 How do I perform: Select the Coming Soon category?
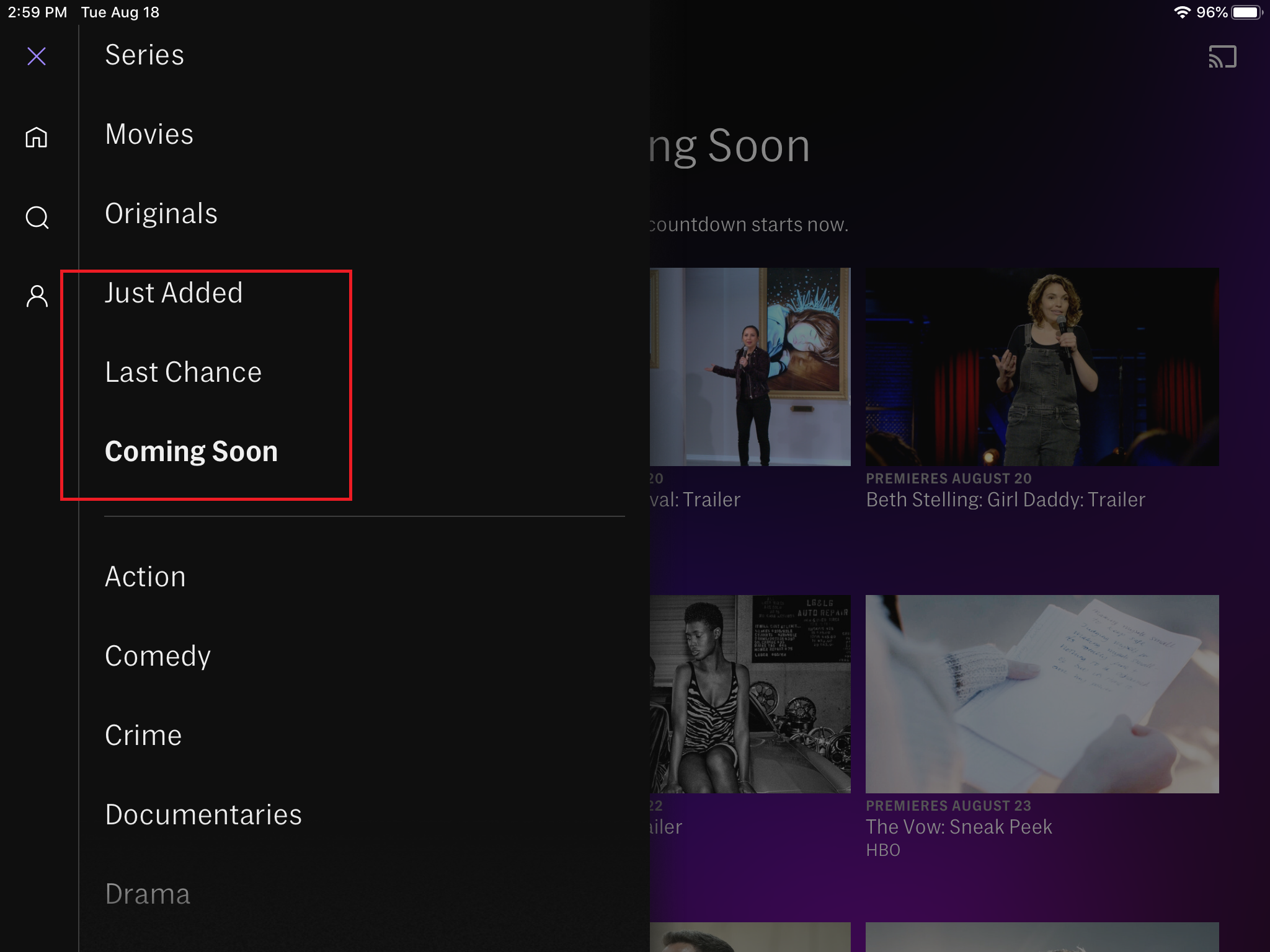[x=191, y=451]
